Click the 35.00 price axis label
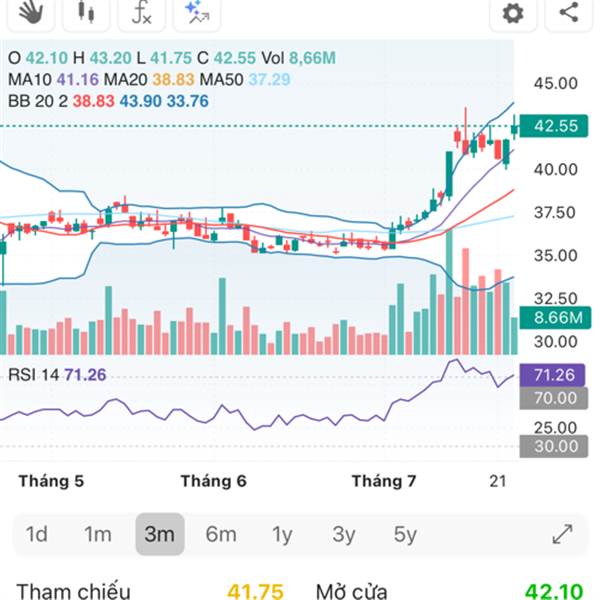 pyautogui.click(x=556, y=255)
